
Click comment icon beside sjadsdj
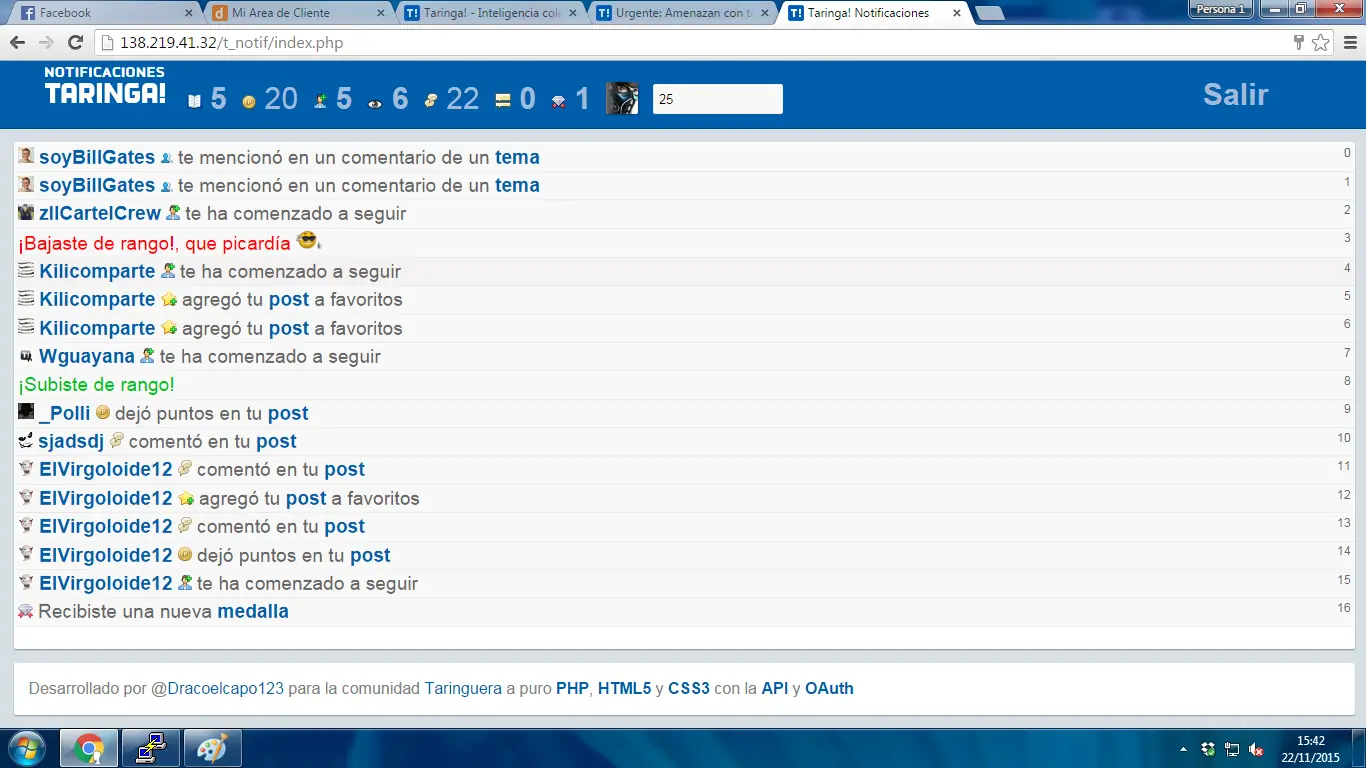116,440
